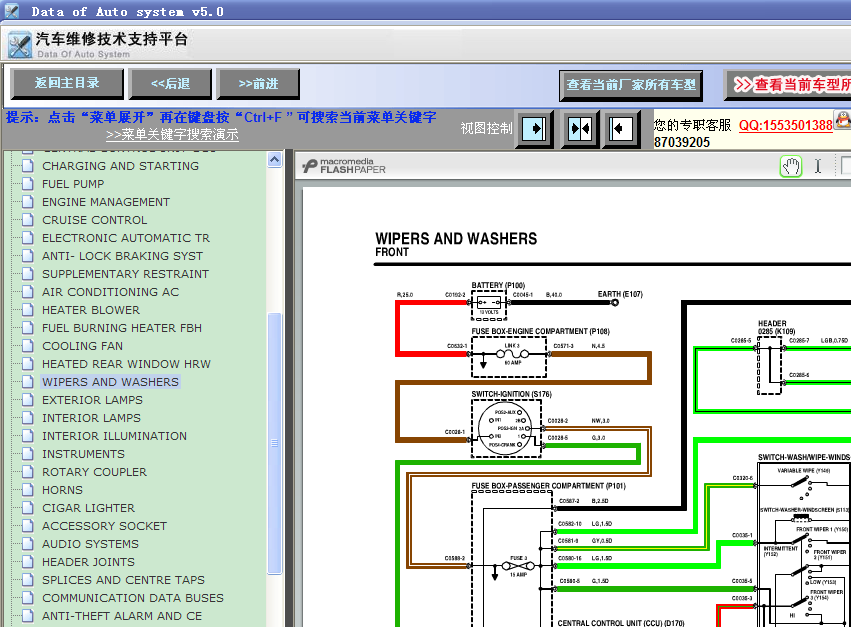
Task: Select the highlighted WIPERS AND WASHERS entry
Action: (x=111, y=382)
